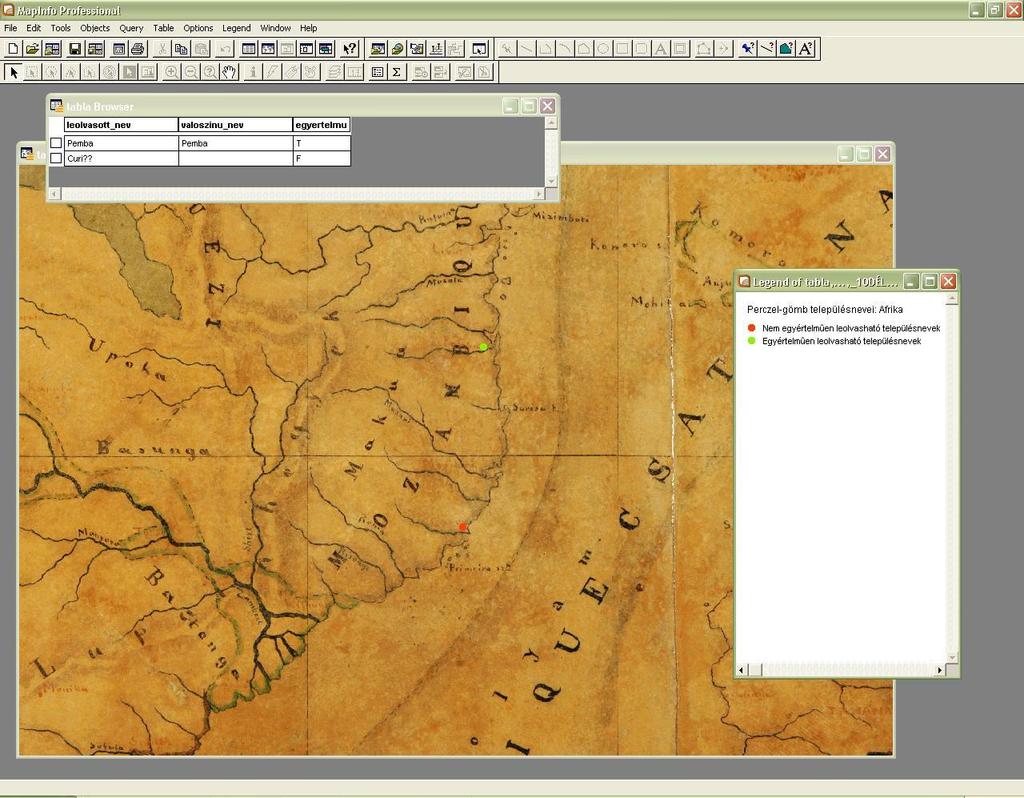Click the green settlement point on the map
The height and width of the screenshot is (798, 1024).
point(483,347)
